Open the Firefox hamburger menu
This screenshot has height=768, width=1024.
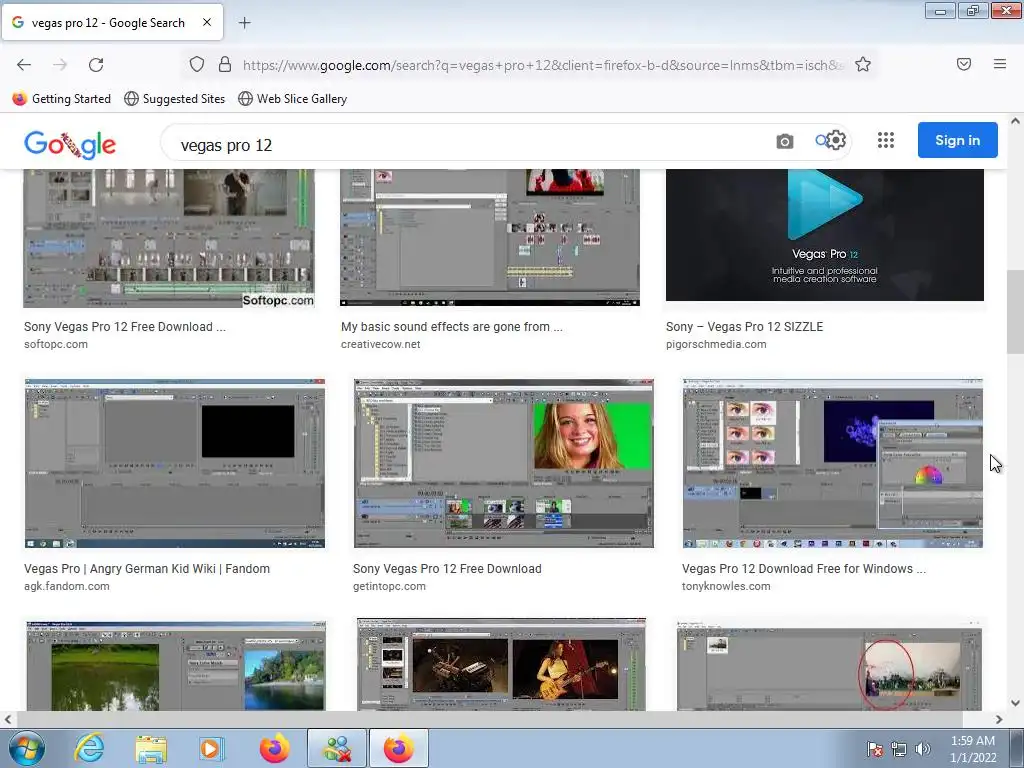tap(999, 64)
